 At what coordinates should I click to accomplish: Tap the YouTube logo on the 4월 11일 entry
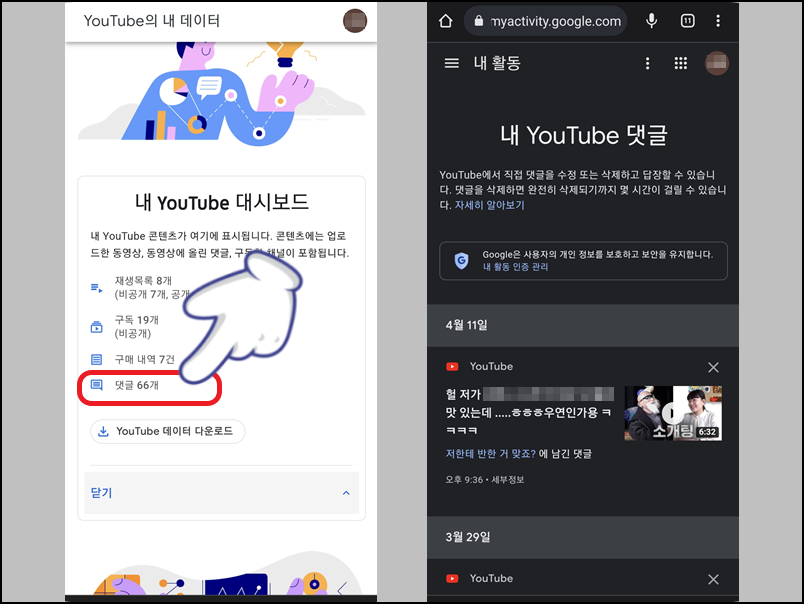[452, 367]
